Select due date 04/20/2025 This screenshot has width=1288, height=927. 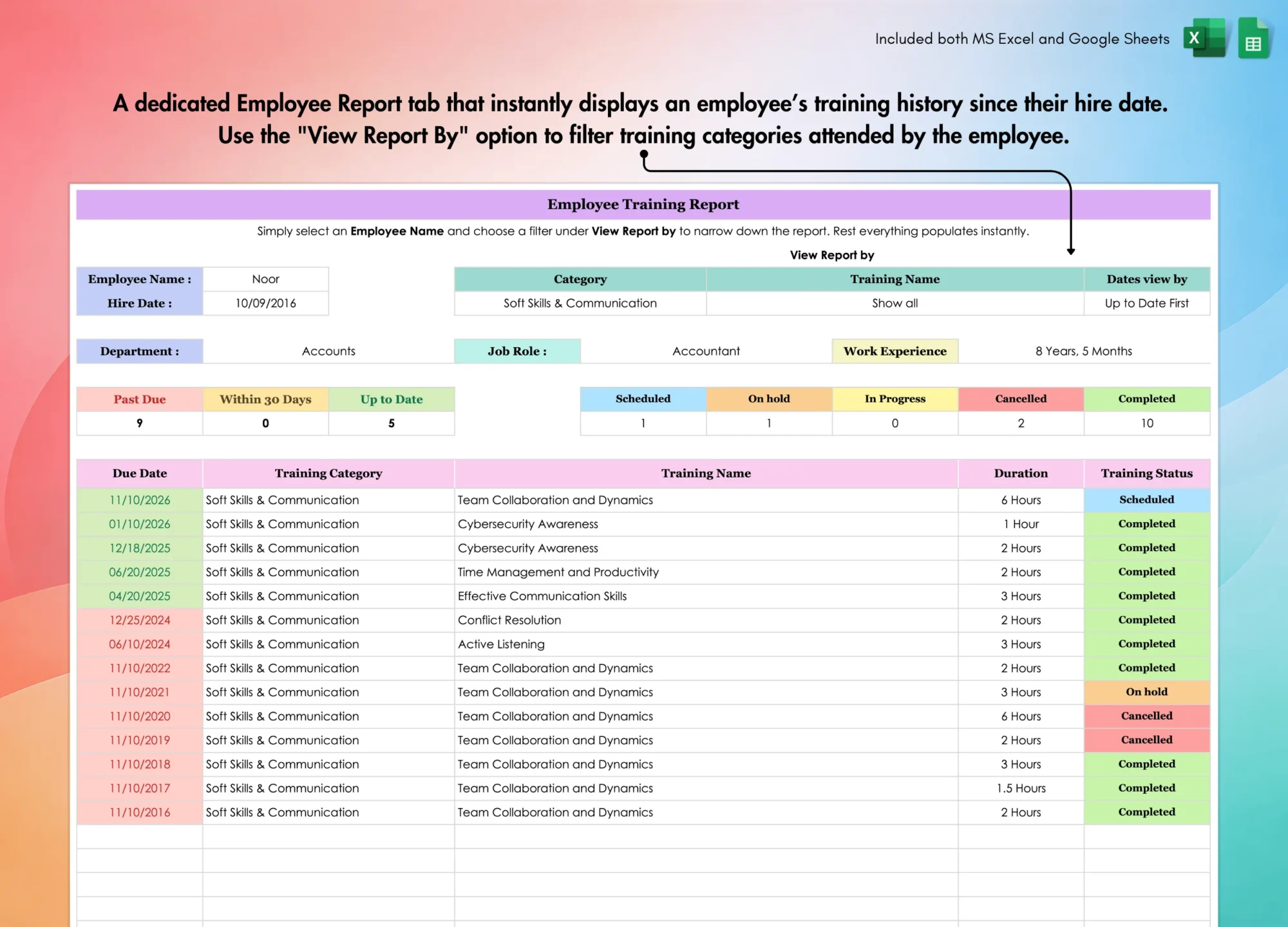pyautogui.click(x=140, y=596)
